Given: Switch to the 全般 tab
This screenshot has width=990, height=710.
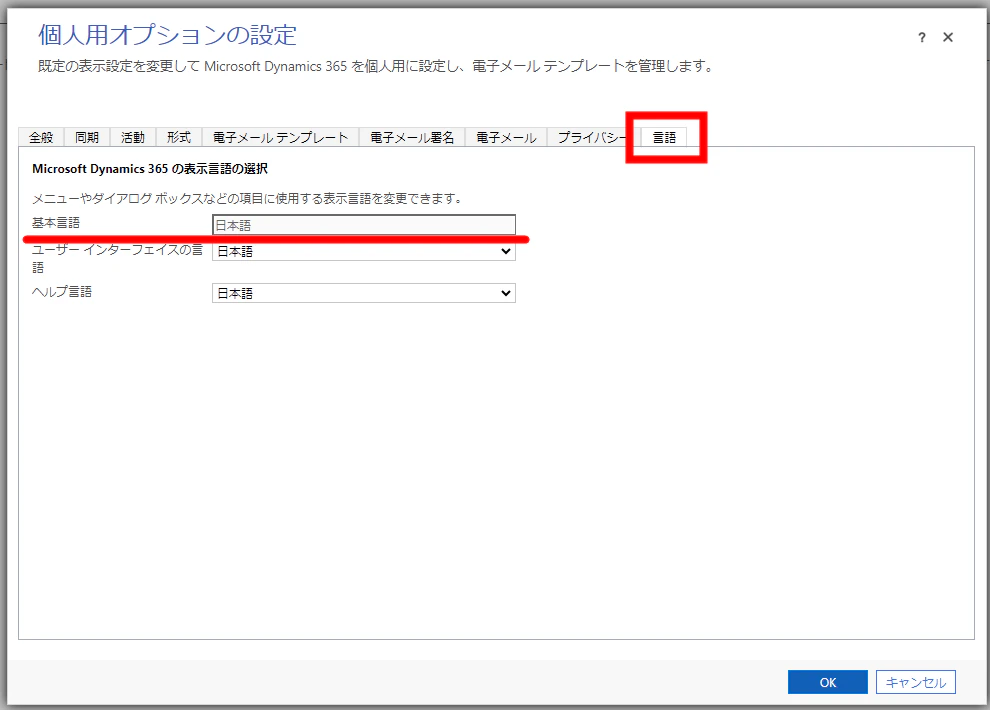Looking at the screenshot, I should (x=41, y=137).
